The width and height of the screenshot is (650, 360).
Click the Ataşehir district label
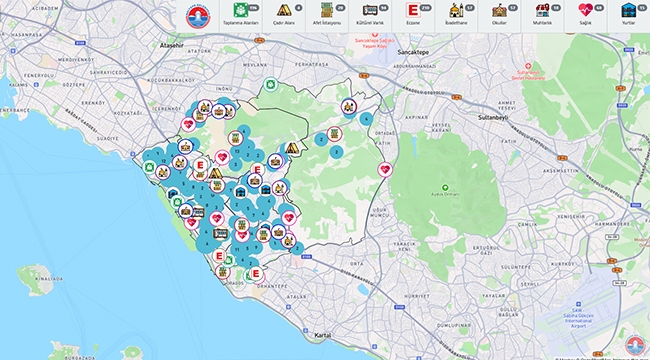coord(172,46)
